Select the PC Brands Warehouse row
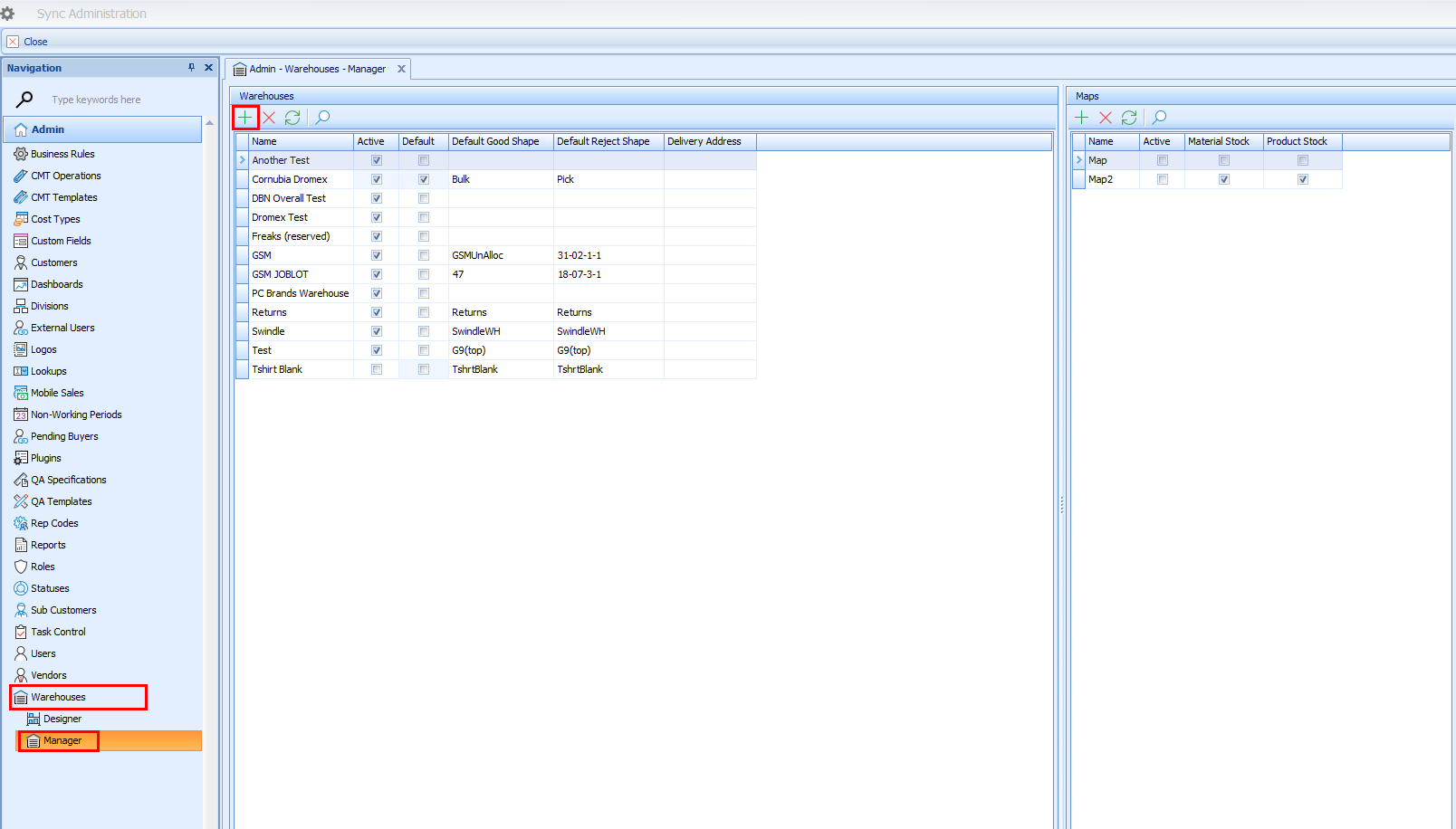 [496, 293]
